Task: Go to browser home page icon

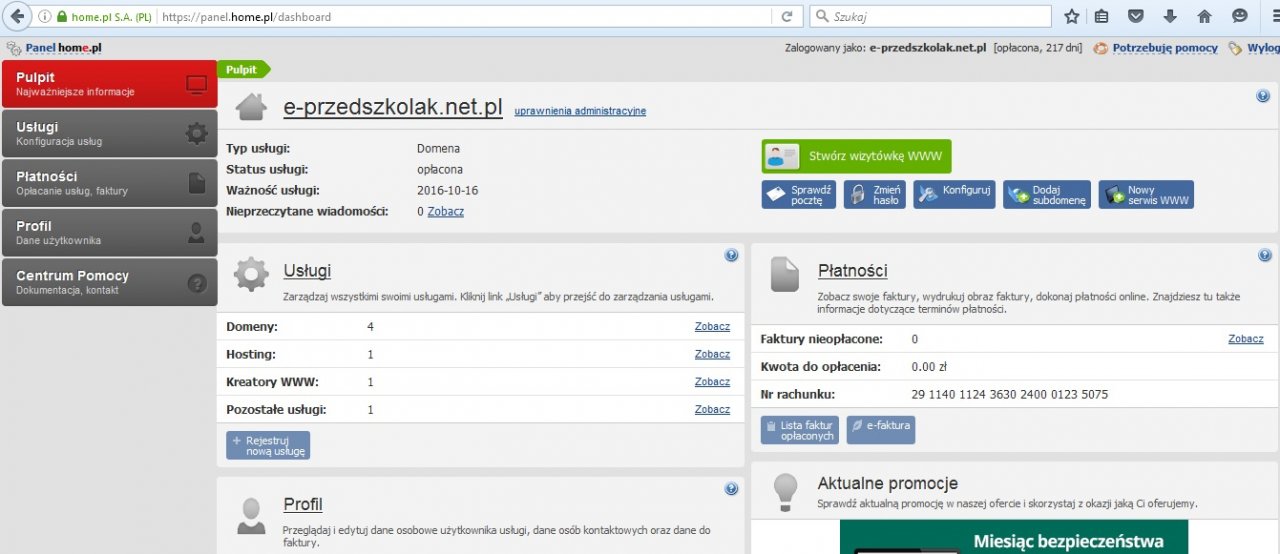Action: click(1205, 17)
